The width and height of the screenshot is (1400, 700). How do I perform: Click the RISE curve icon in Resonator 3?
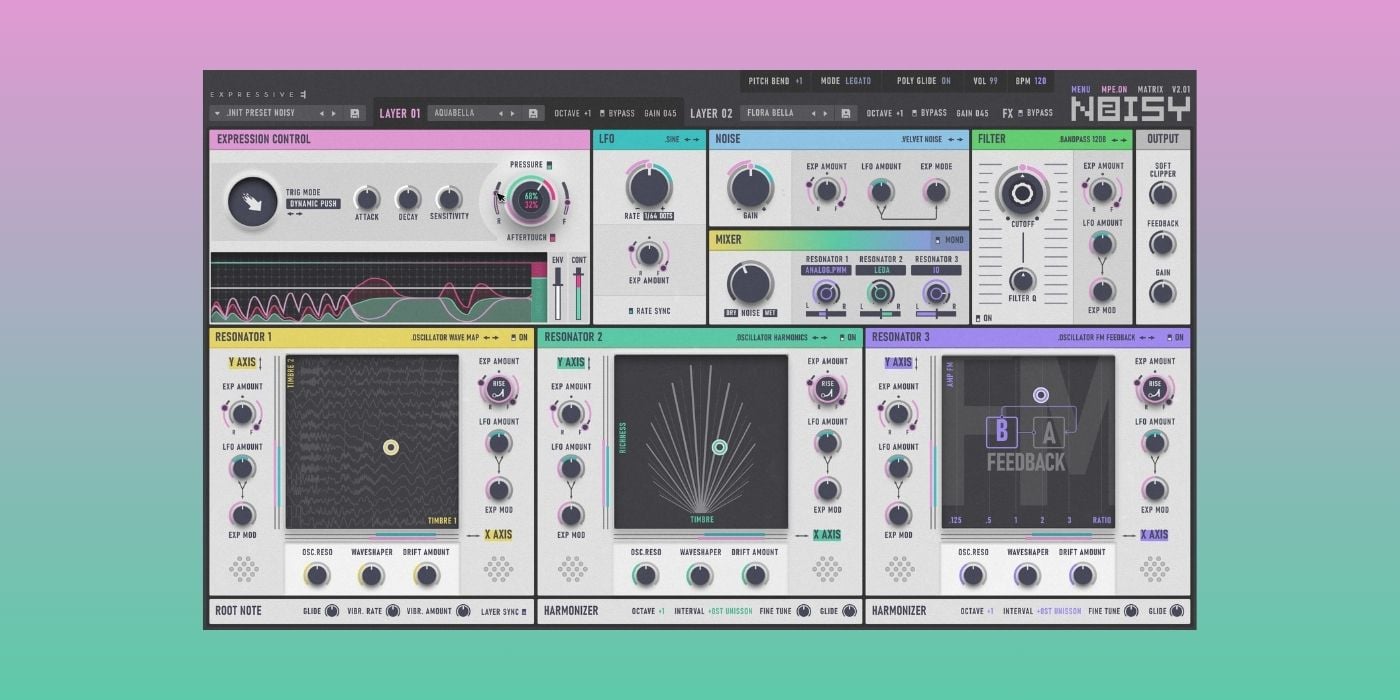tap(1155, 389)
